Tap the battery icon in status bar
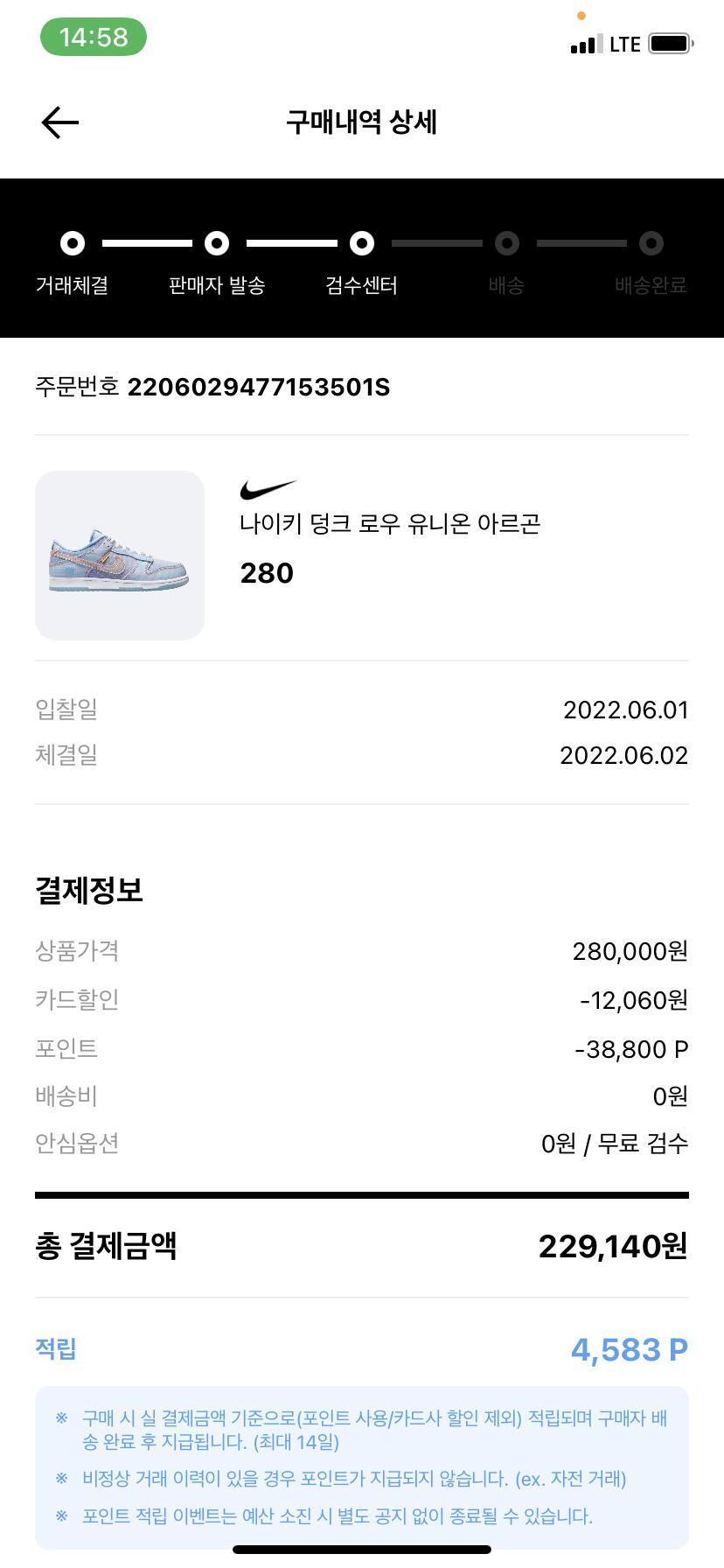 pyautogui.click(x=671, y=44)
